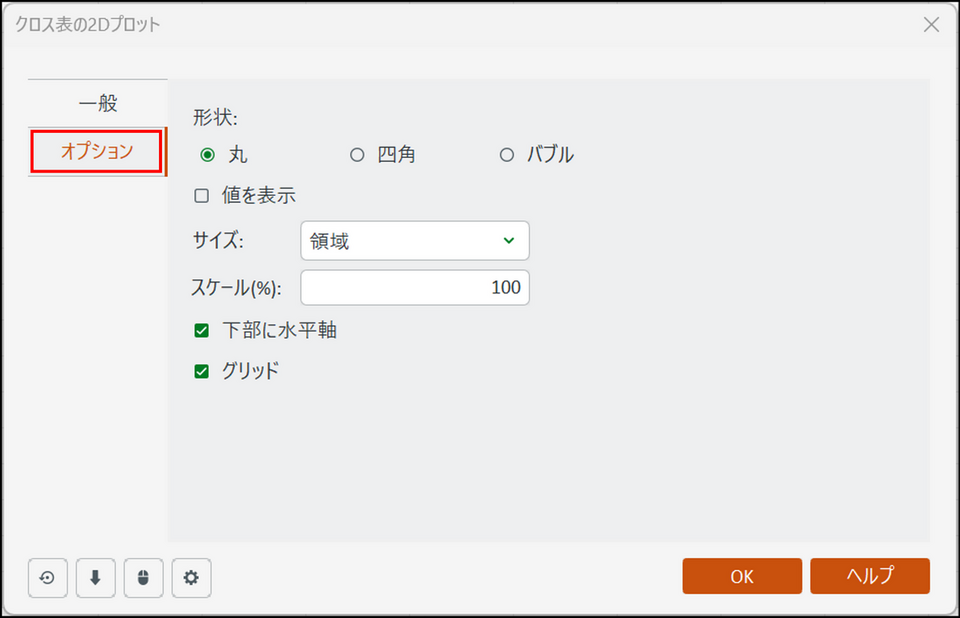
Task: Click the chevron arrow in サイズ combo box
Action: pyautogui.click(x=509, y=241)
